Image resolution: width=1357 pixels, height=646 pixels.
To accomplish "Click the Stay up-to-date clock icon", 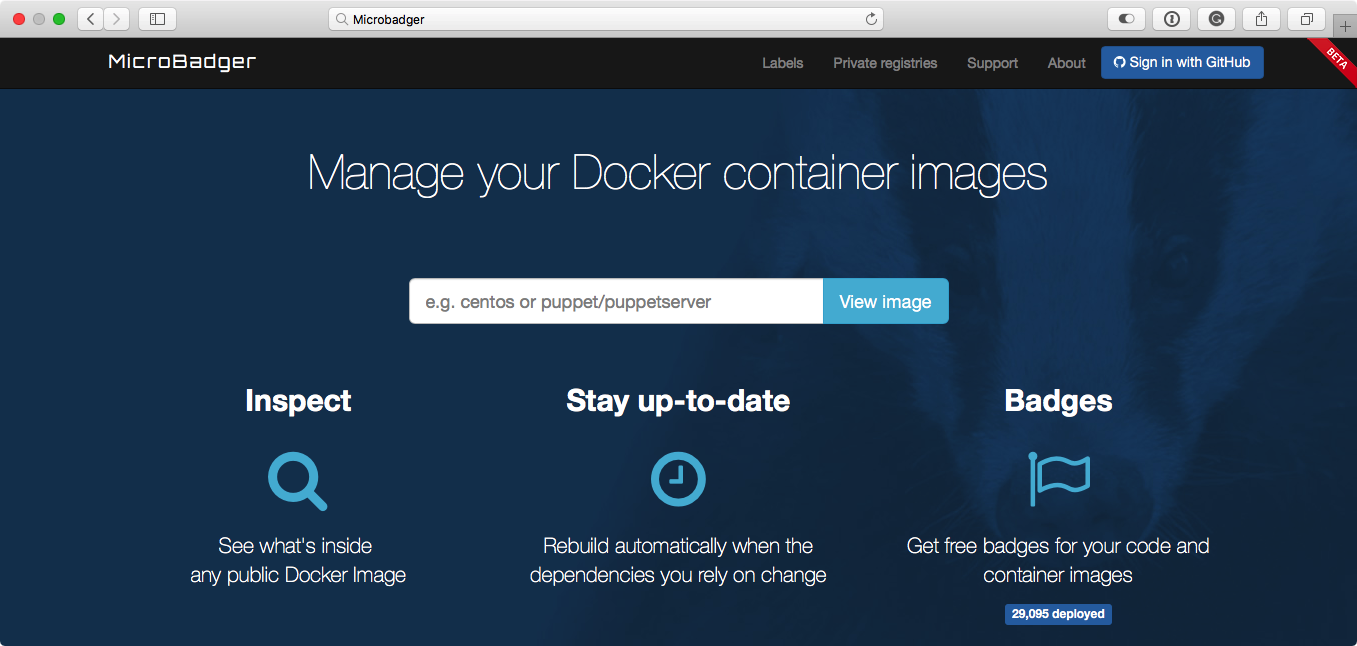I will coord(678,479).
